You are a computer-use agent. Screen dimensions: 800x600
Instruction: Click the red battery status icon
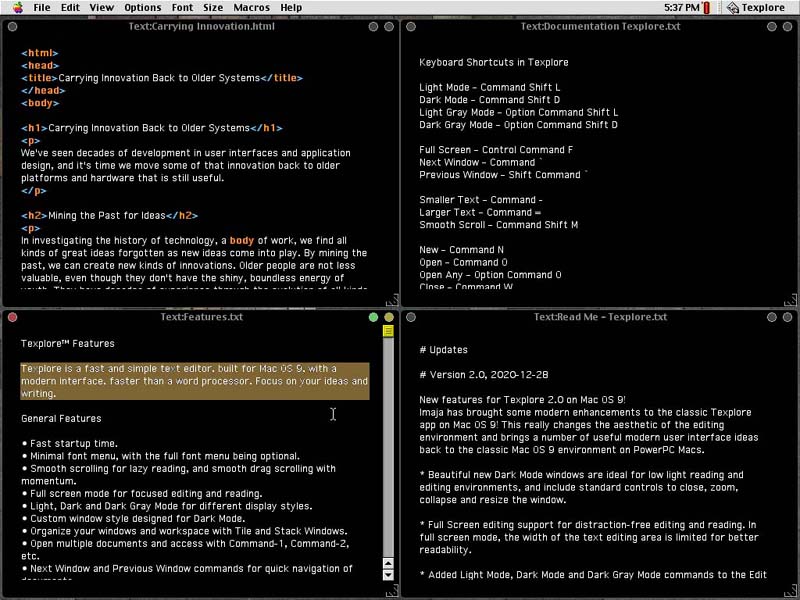pyautogui.click(x=707, y=8)
